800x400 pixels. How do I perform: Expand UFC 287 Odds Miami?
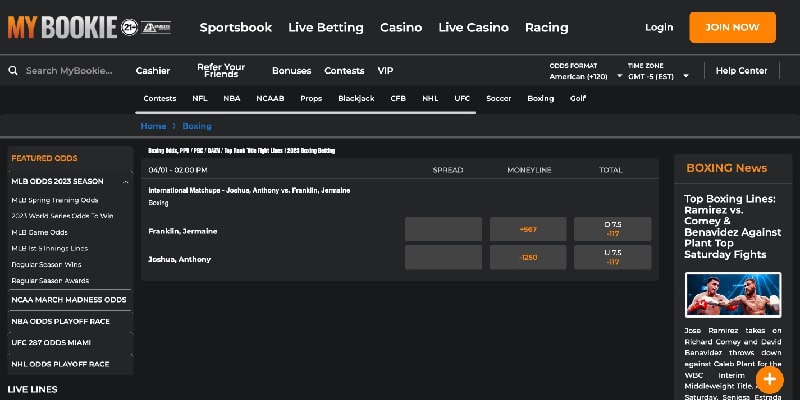(x=69, y=343)
